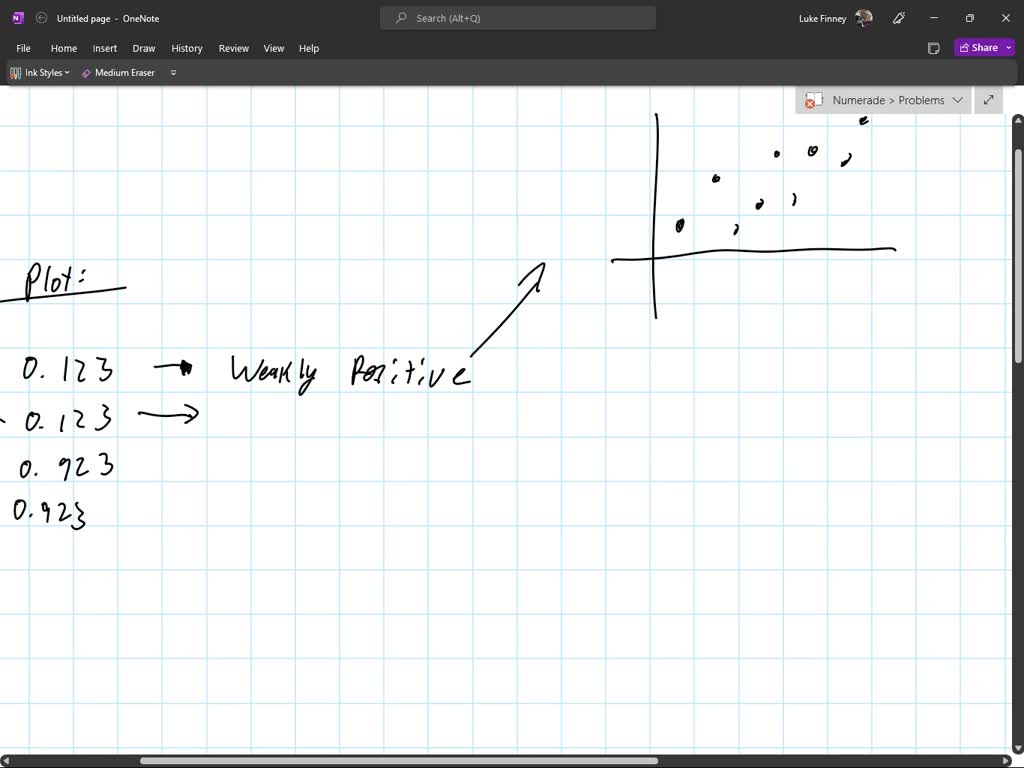Click the back navigation arrow

[40, 17]
